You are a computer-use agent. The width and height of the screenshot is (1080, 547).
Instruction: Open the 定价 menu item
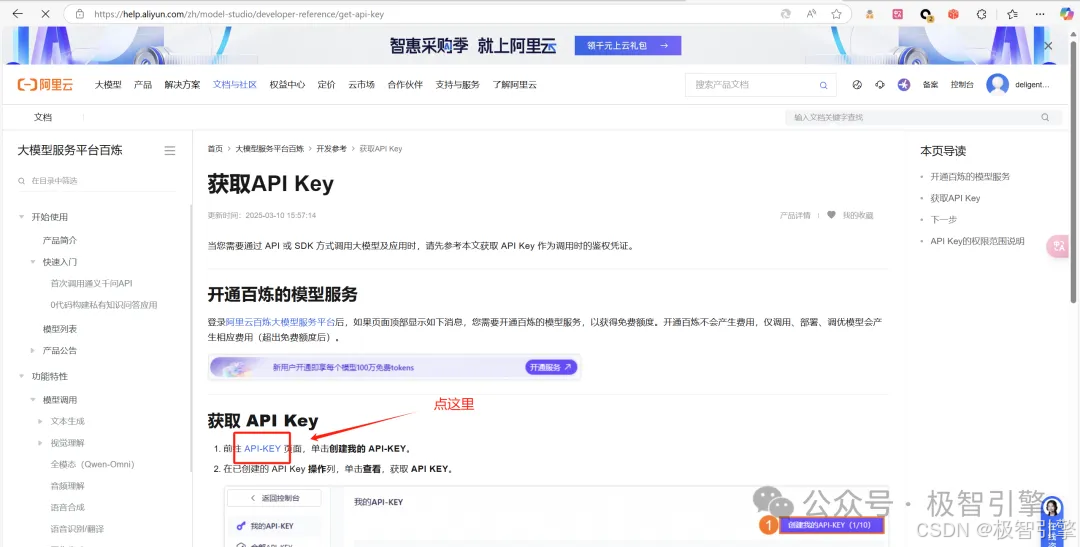326,85
